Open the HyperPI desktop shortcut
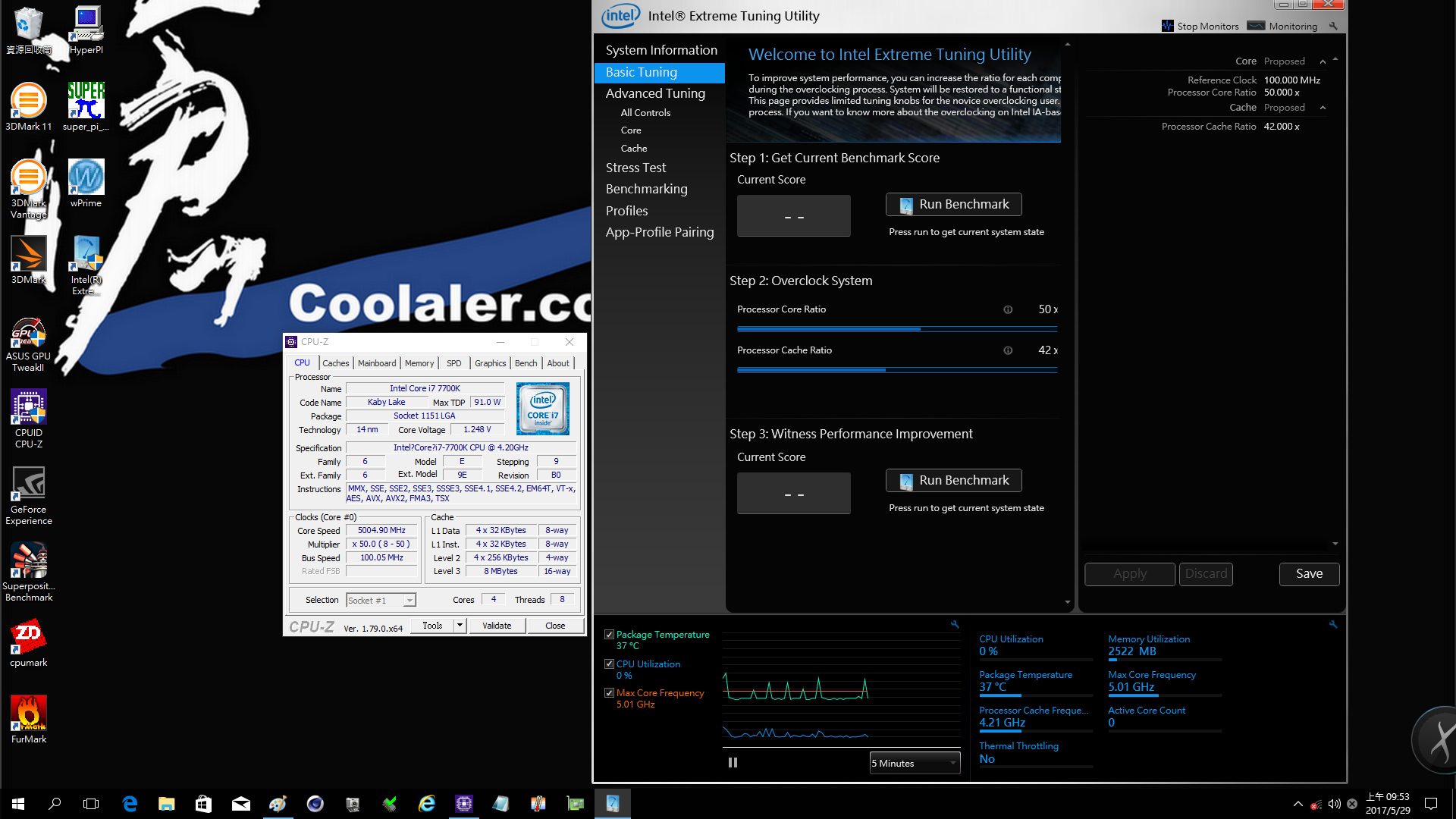 tap(86, 30)
